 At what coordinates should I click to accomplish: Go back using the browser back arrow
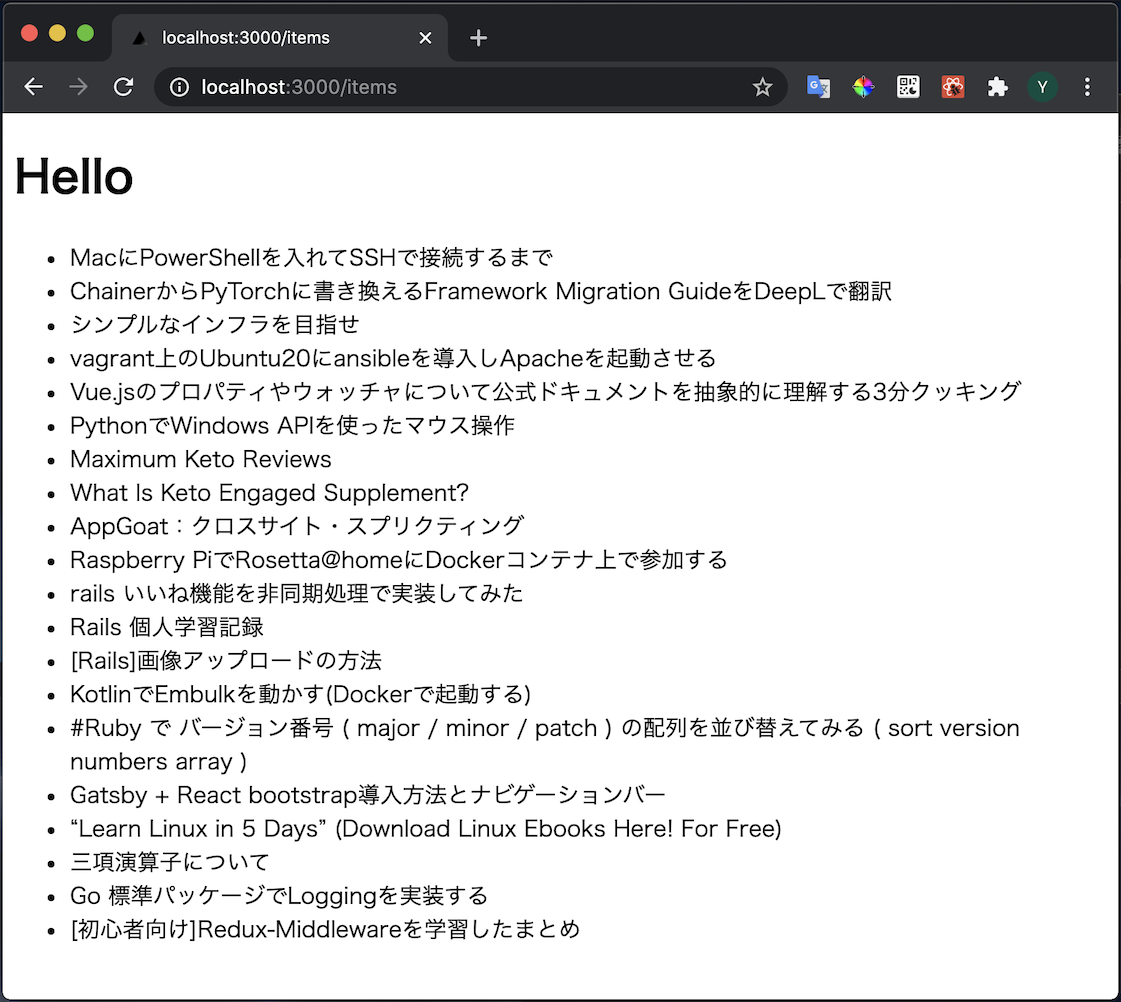pyautogui.click(x=34, y=87)
